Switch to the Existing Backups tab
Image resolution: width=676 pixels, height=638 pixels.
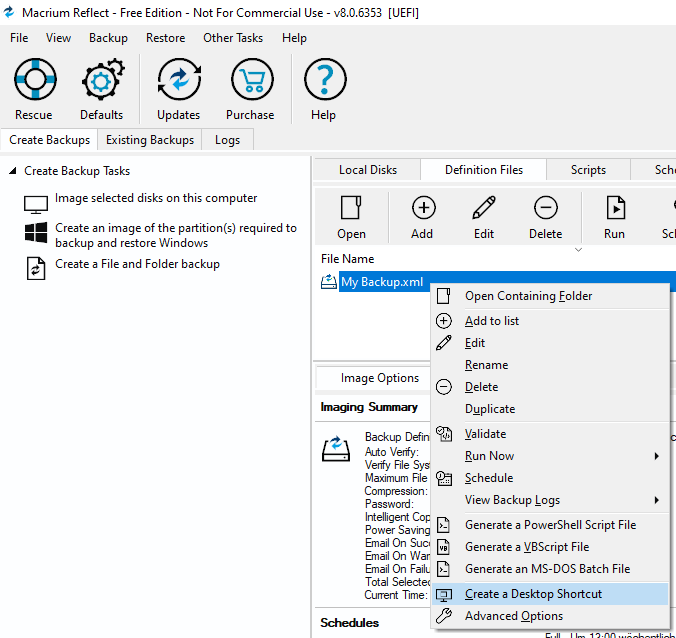150,140
